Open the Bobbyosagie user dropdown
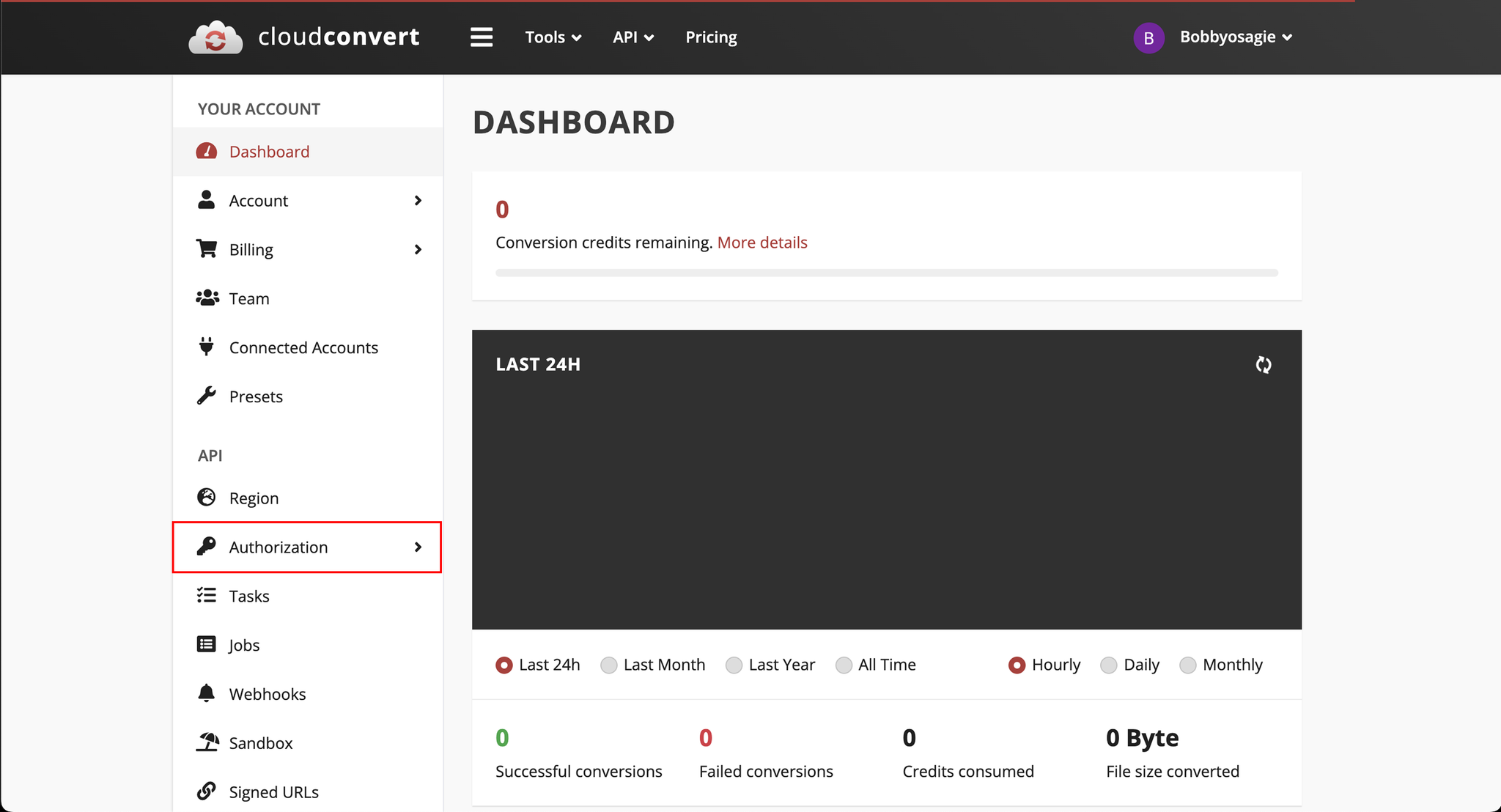The image size is (1501, 812). (x=1236, y=37)
